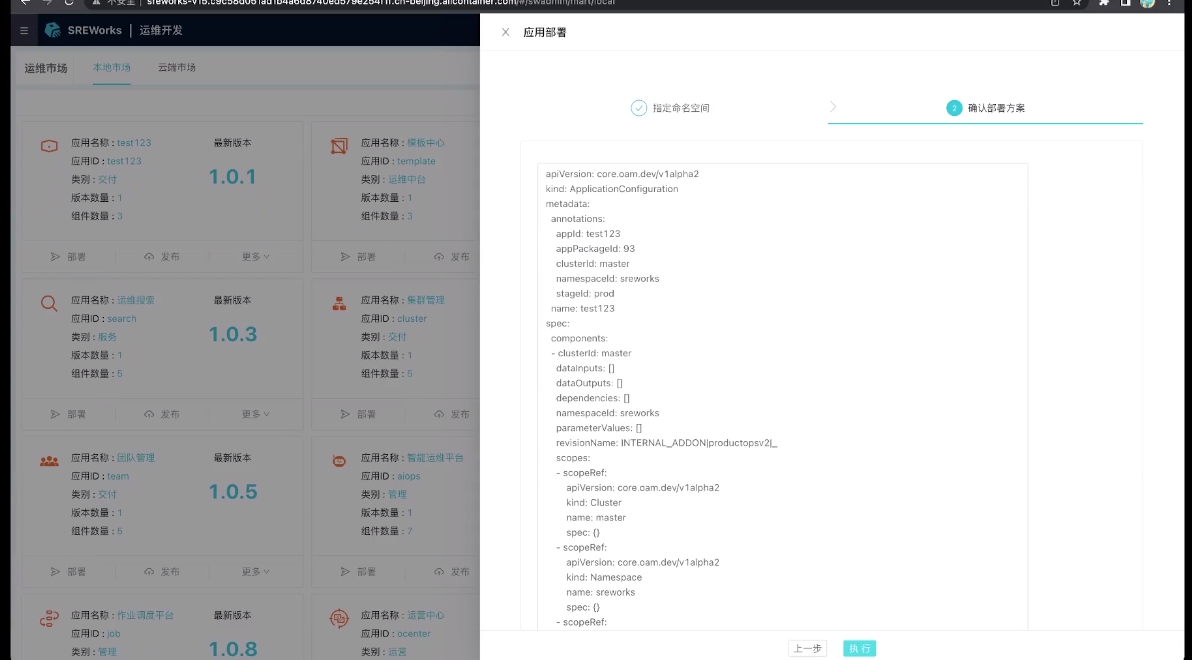Close the 应用部署 drawer with X

[505, 32]
